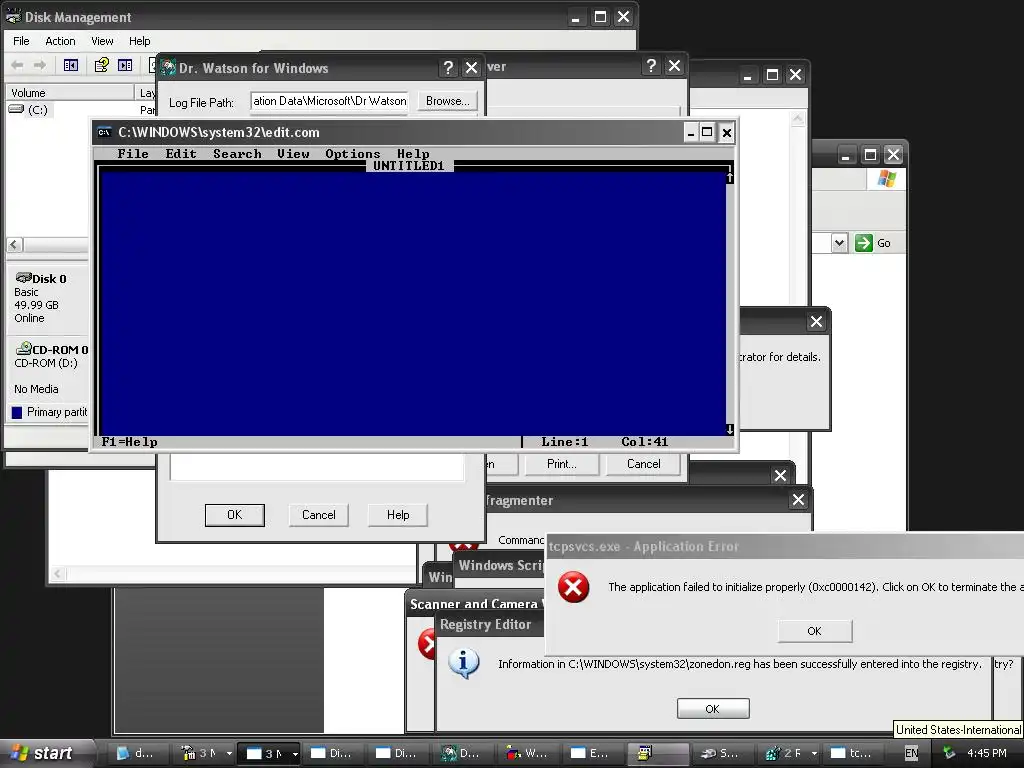Open the edit.com console system menu icon
The image size is (1024, 768).
[x=104, y=133]
